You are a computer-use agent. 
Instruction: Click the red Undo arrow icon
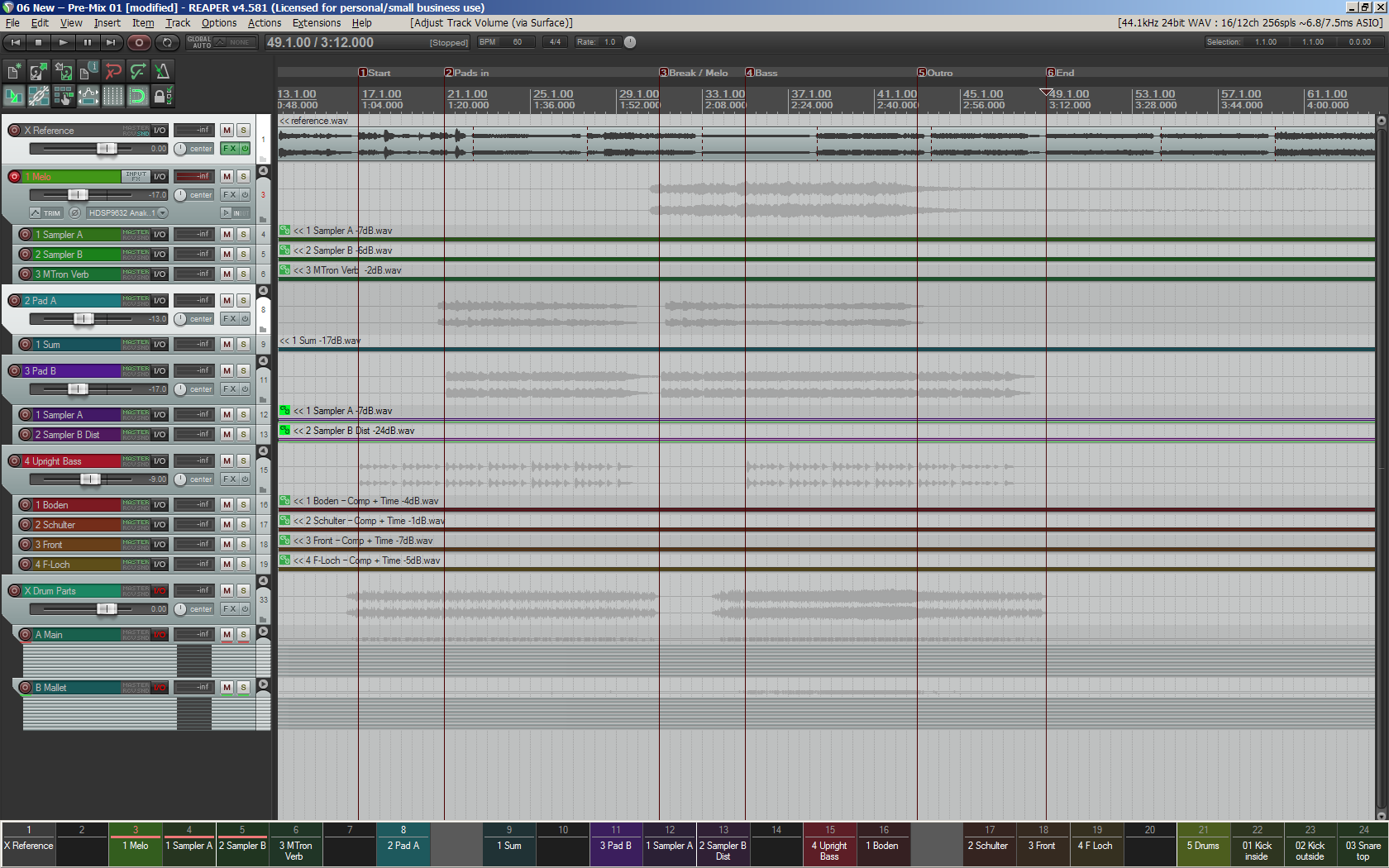pos(112,72)
